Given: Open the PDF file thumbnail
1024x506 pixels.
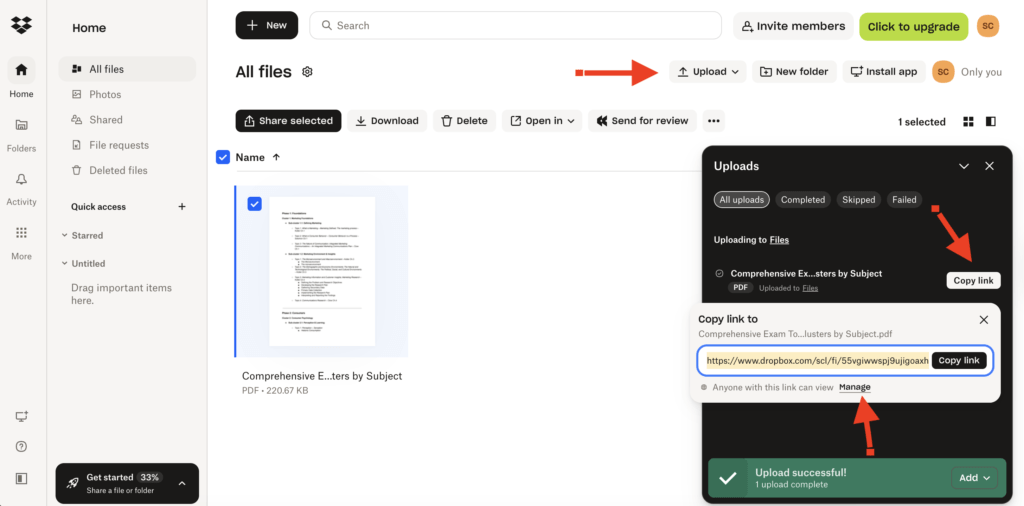Looking at the screenshot, I should [322, 272].
